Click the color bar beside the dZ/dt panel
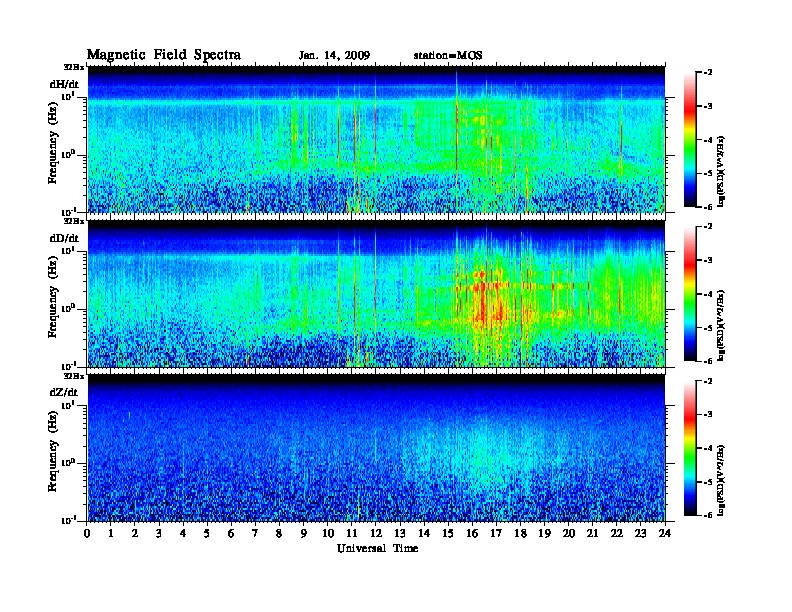Viewport: 792px width, 612px height. [x=690, y=448]
